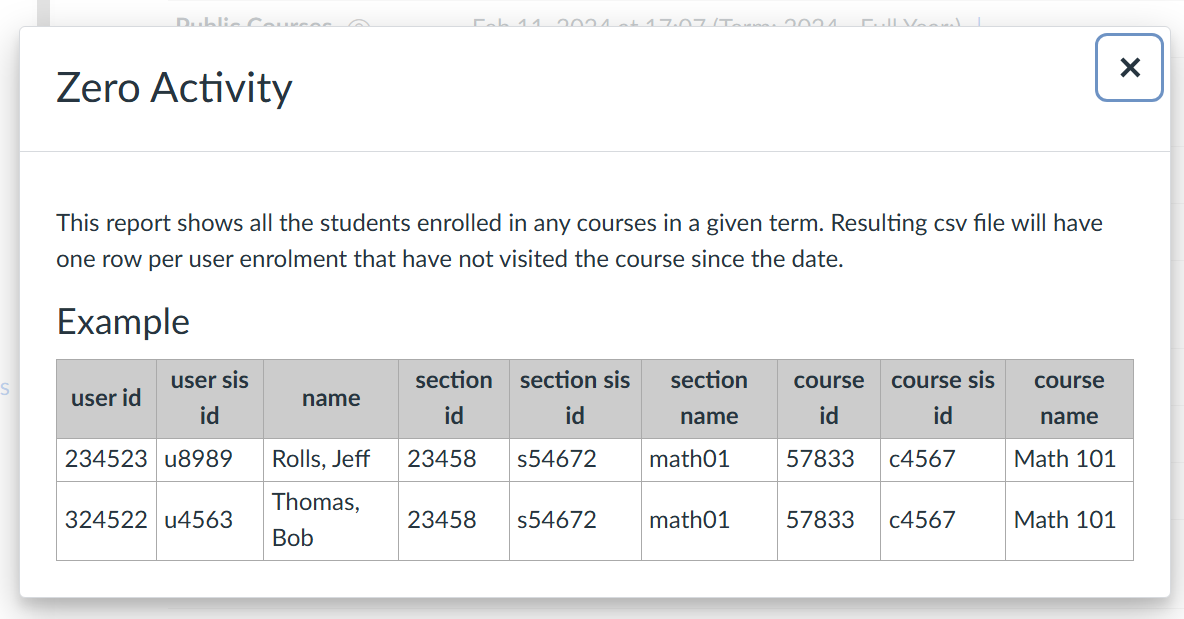The image size is (1184, 619).
Task: Click the 'section id' column header
Action: click(x=454, y=398)
